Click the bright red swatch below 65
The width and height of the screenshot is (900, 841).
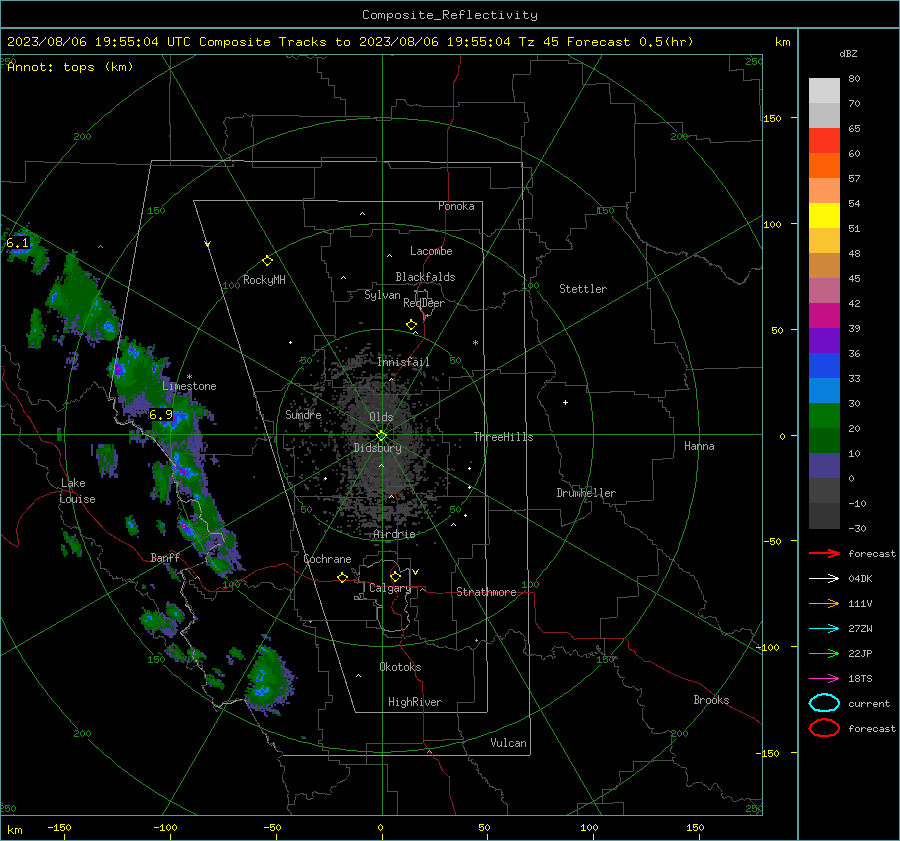click(824, 141)
